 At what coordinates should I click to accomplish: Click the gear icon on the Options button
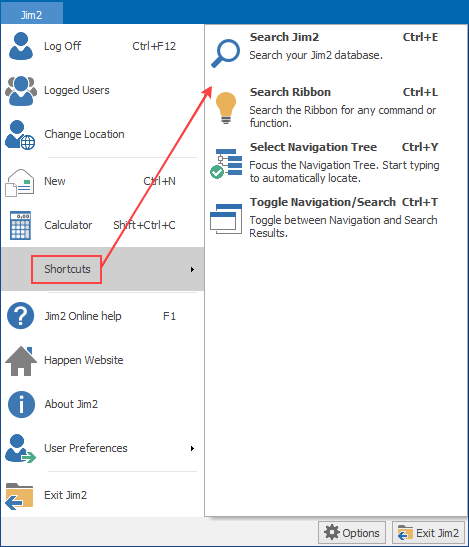point(332,533)
